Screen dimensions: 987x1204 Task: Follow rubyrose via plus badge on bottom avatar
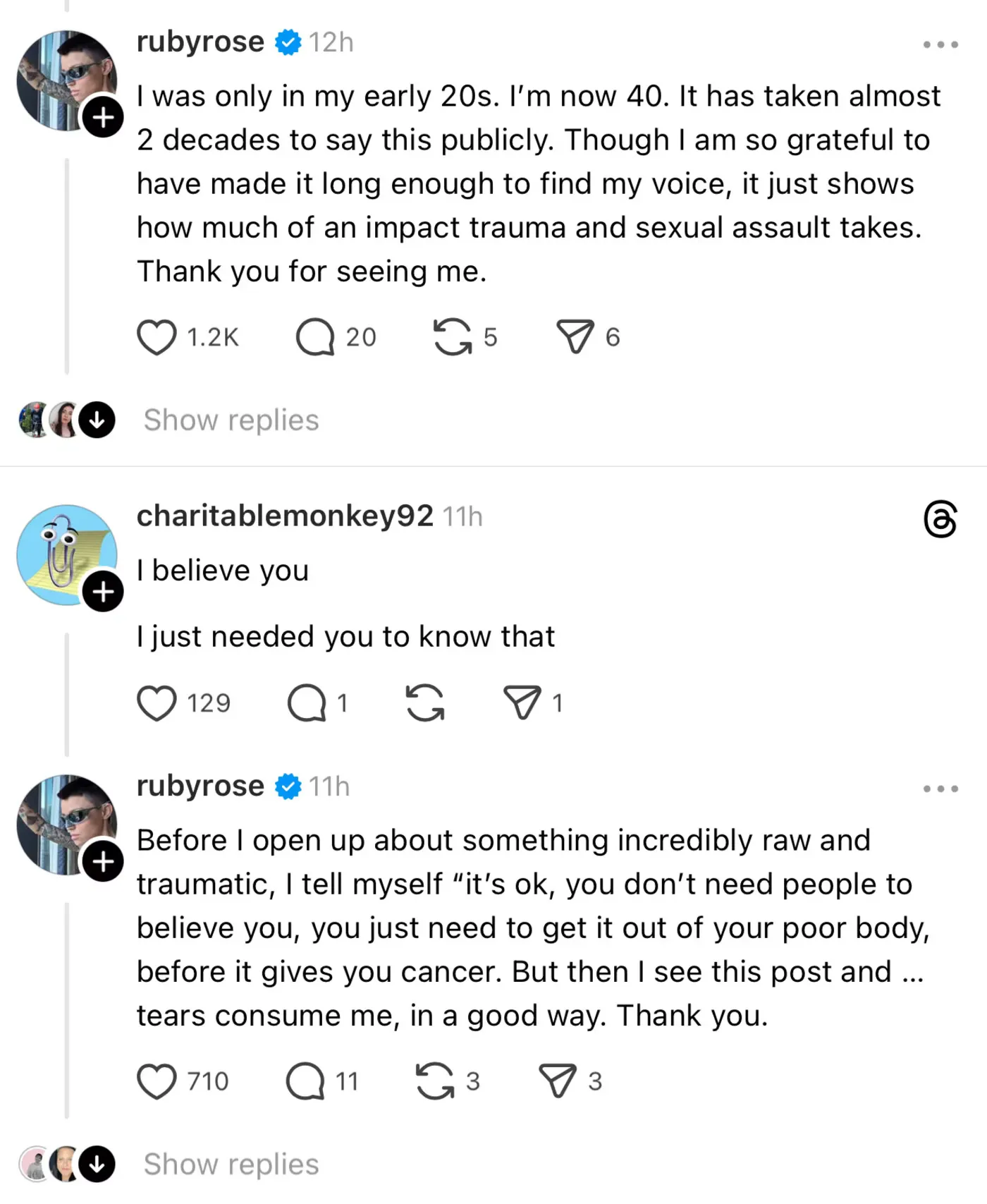[x=103, y=861]
